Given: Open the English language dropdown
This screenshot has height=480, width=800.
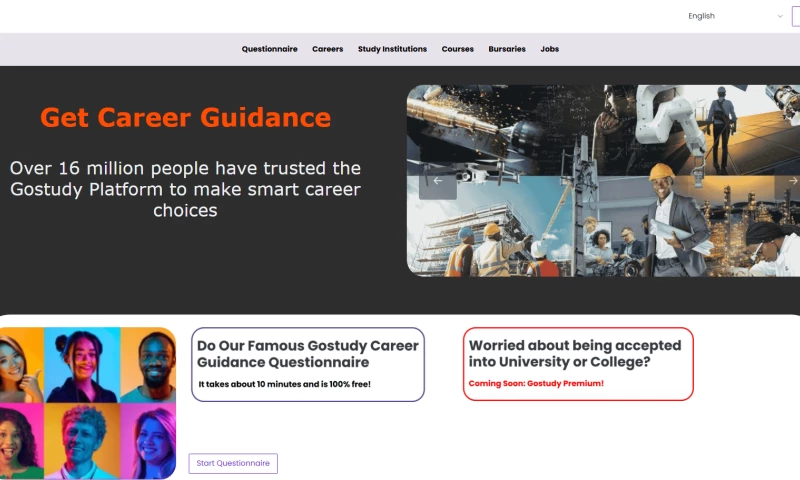Looking at the screenshot, I should click(x=734, y=16).
